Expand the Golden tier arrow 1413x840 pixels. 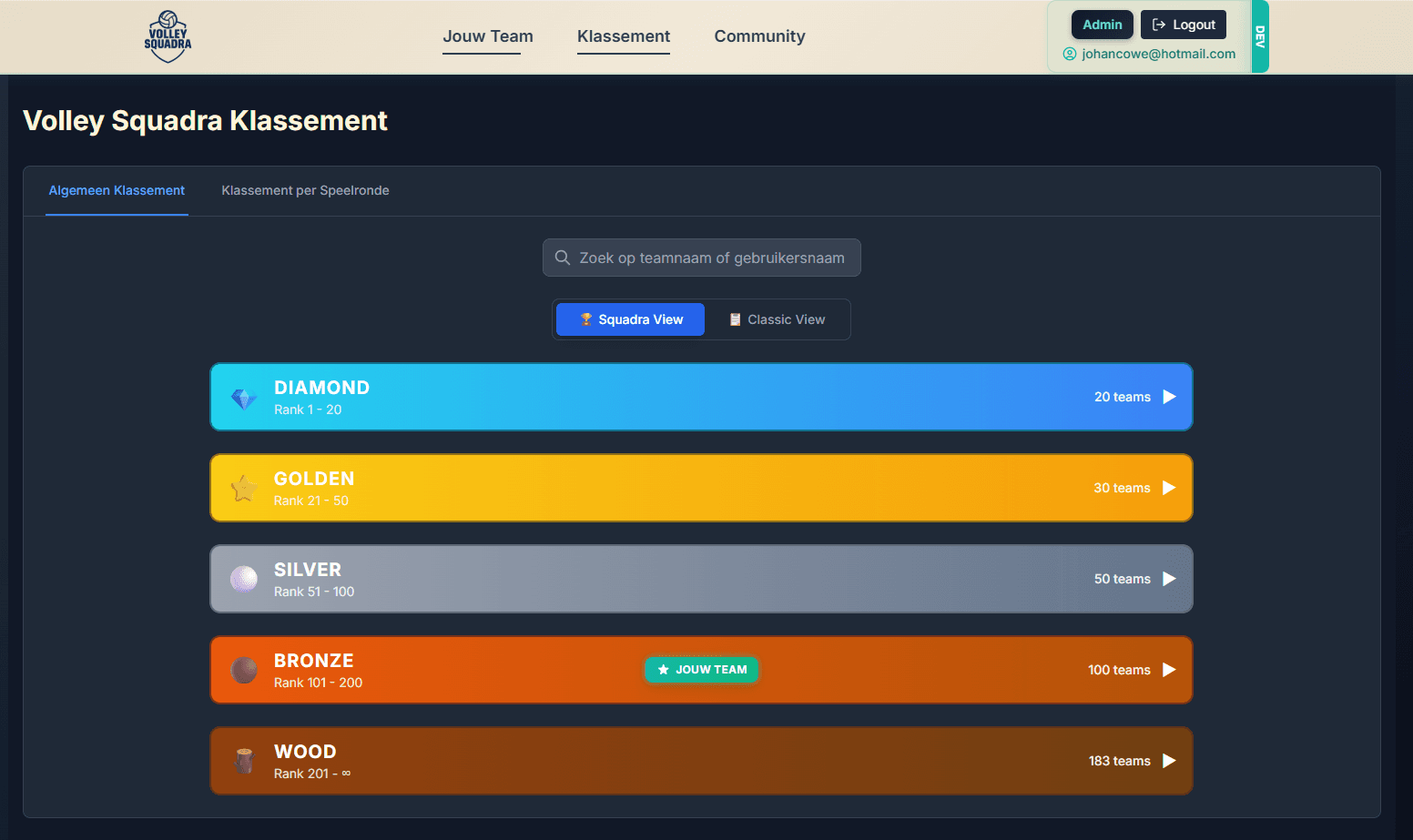1169,488
